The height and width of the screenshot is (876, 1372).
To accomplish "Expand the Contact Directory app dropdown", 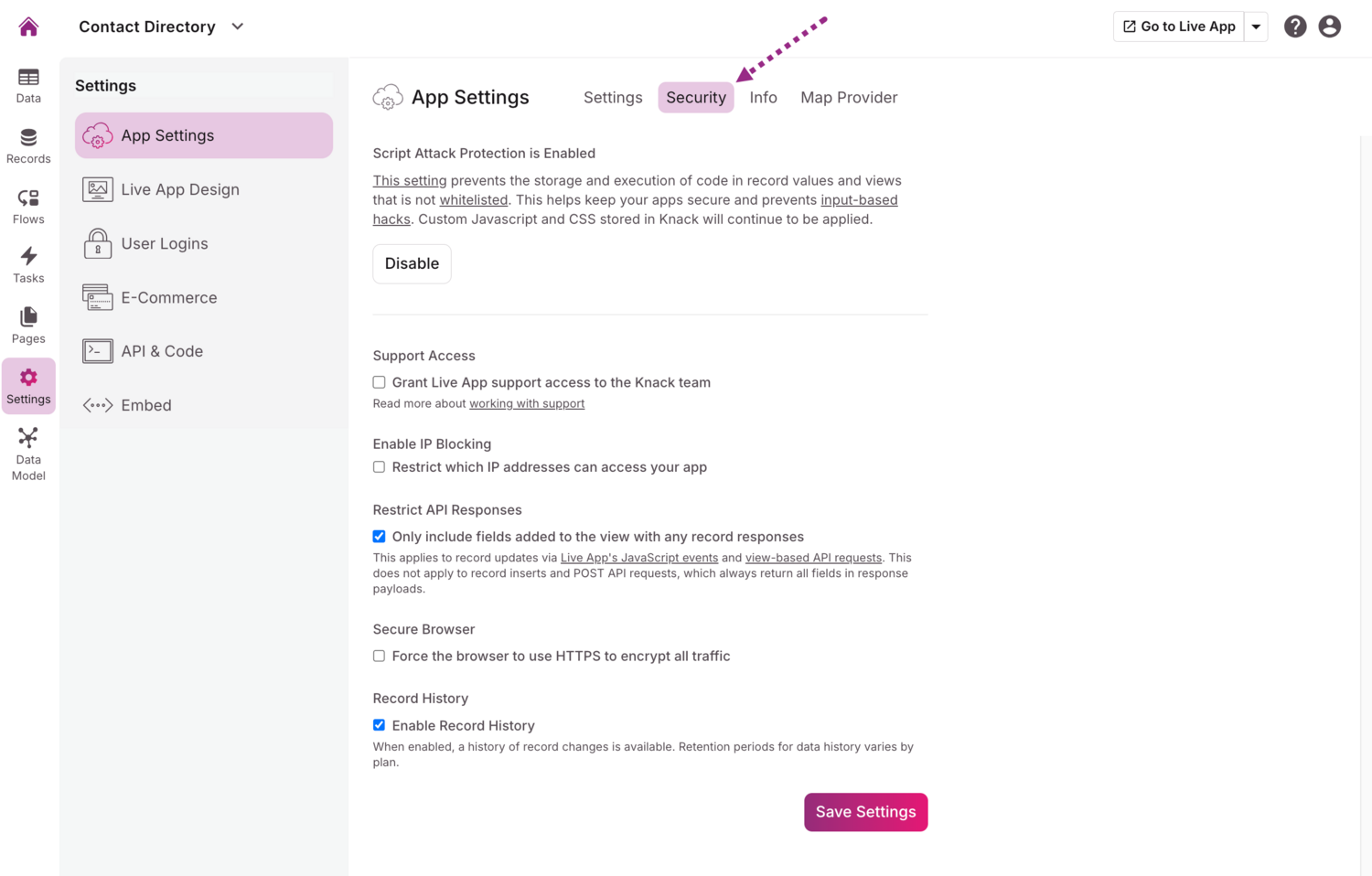I will pos(238,27).
